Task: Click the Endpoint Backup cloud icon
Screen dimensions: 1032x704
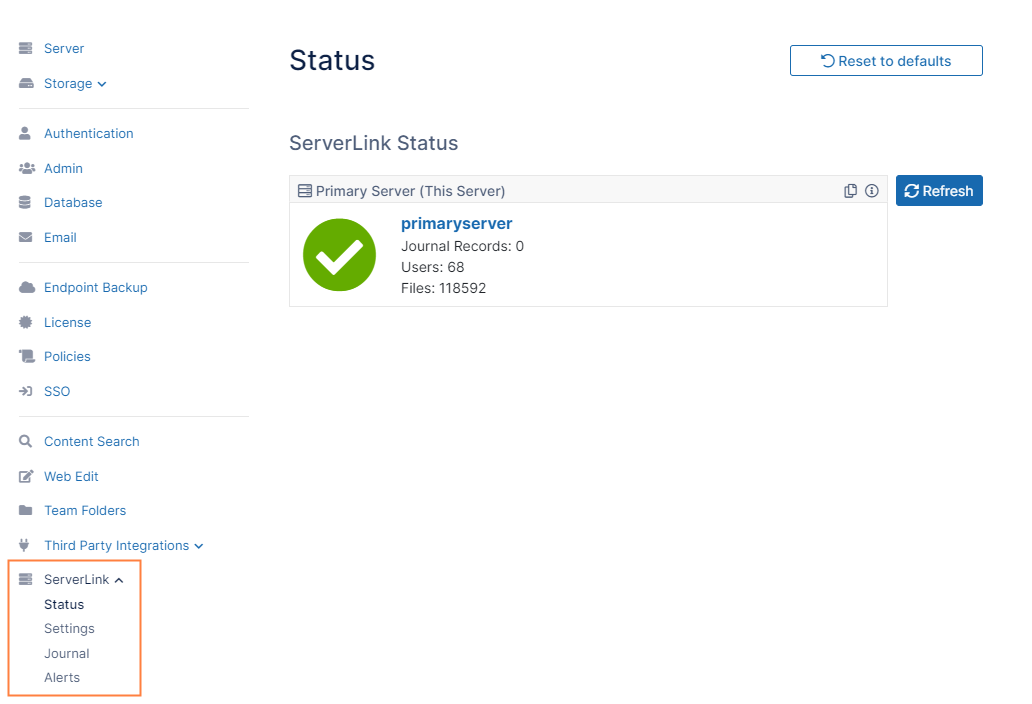Action: click(x=26, y=288)
